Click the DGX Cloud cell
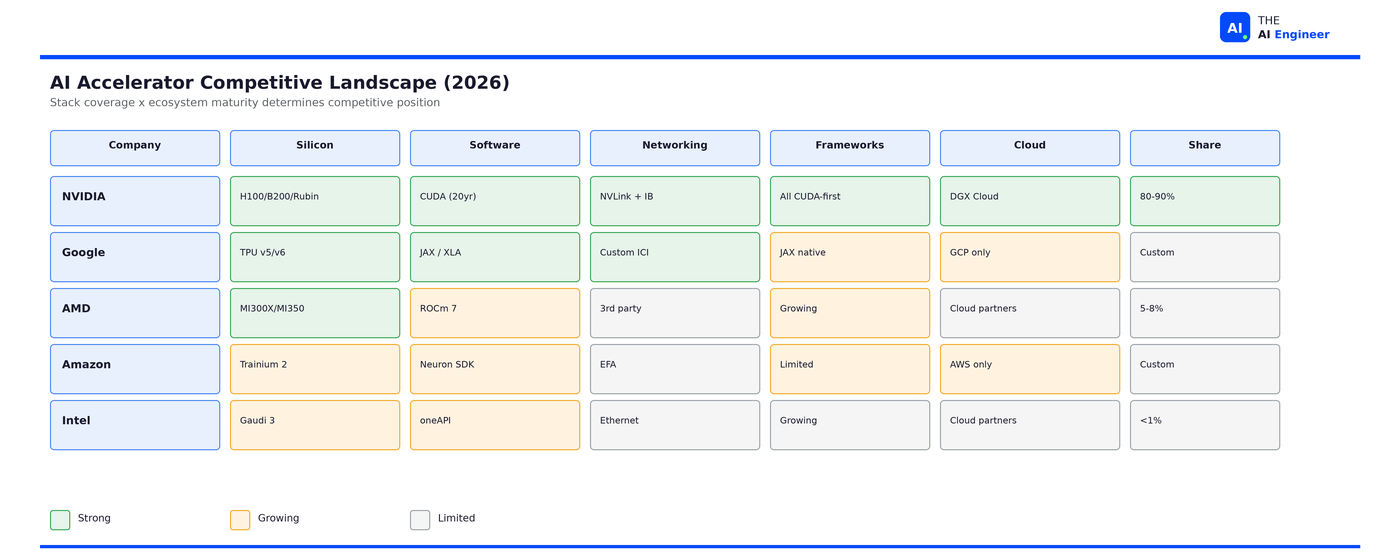 1030,201
